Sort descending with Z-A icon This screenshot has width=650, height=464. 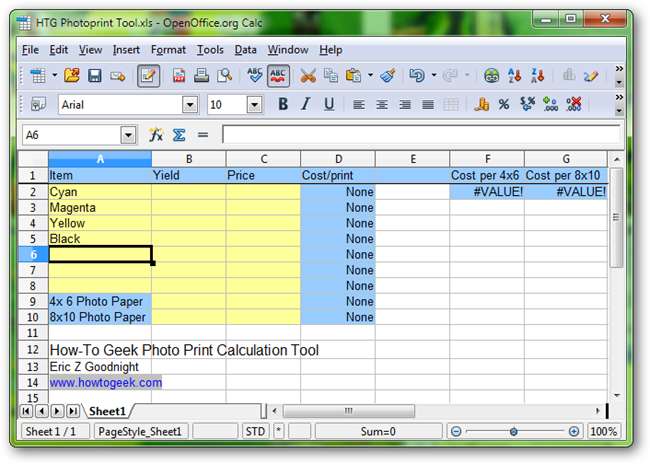[x=538, y=76]
